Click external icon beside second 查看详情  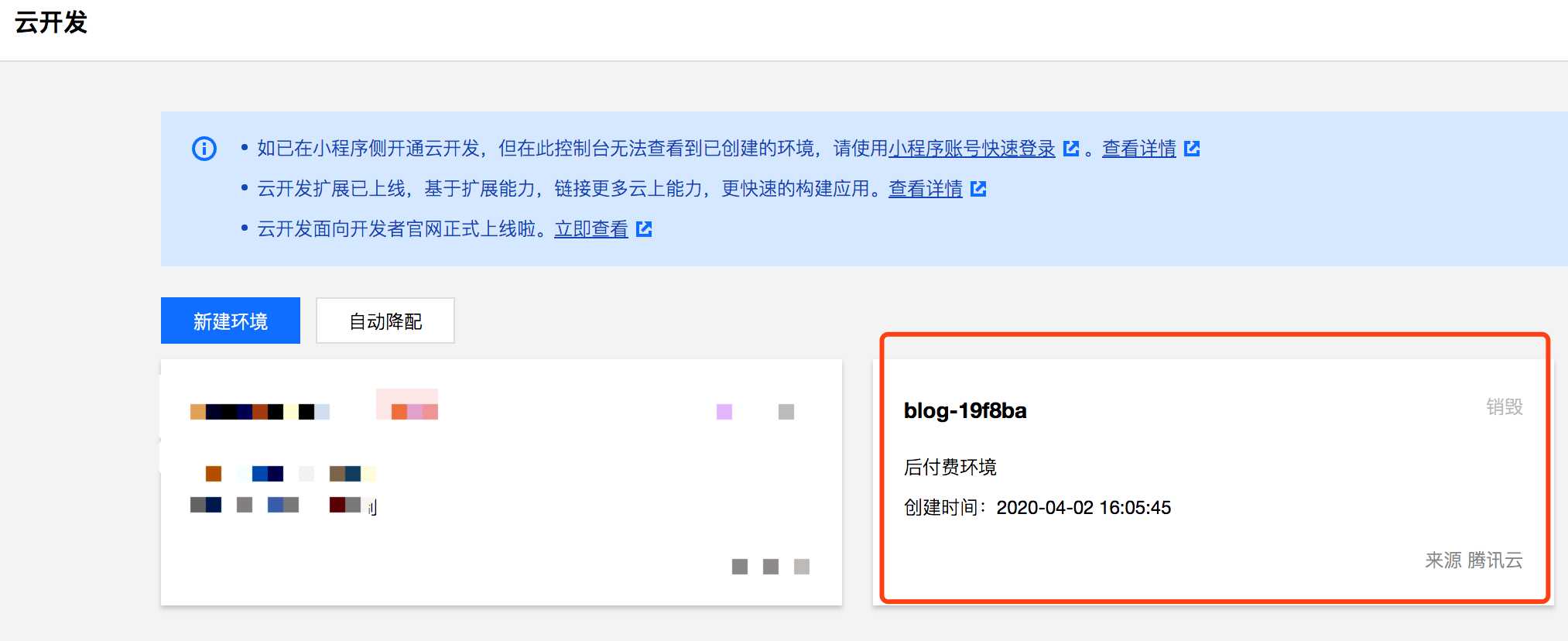coord(979,189)
